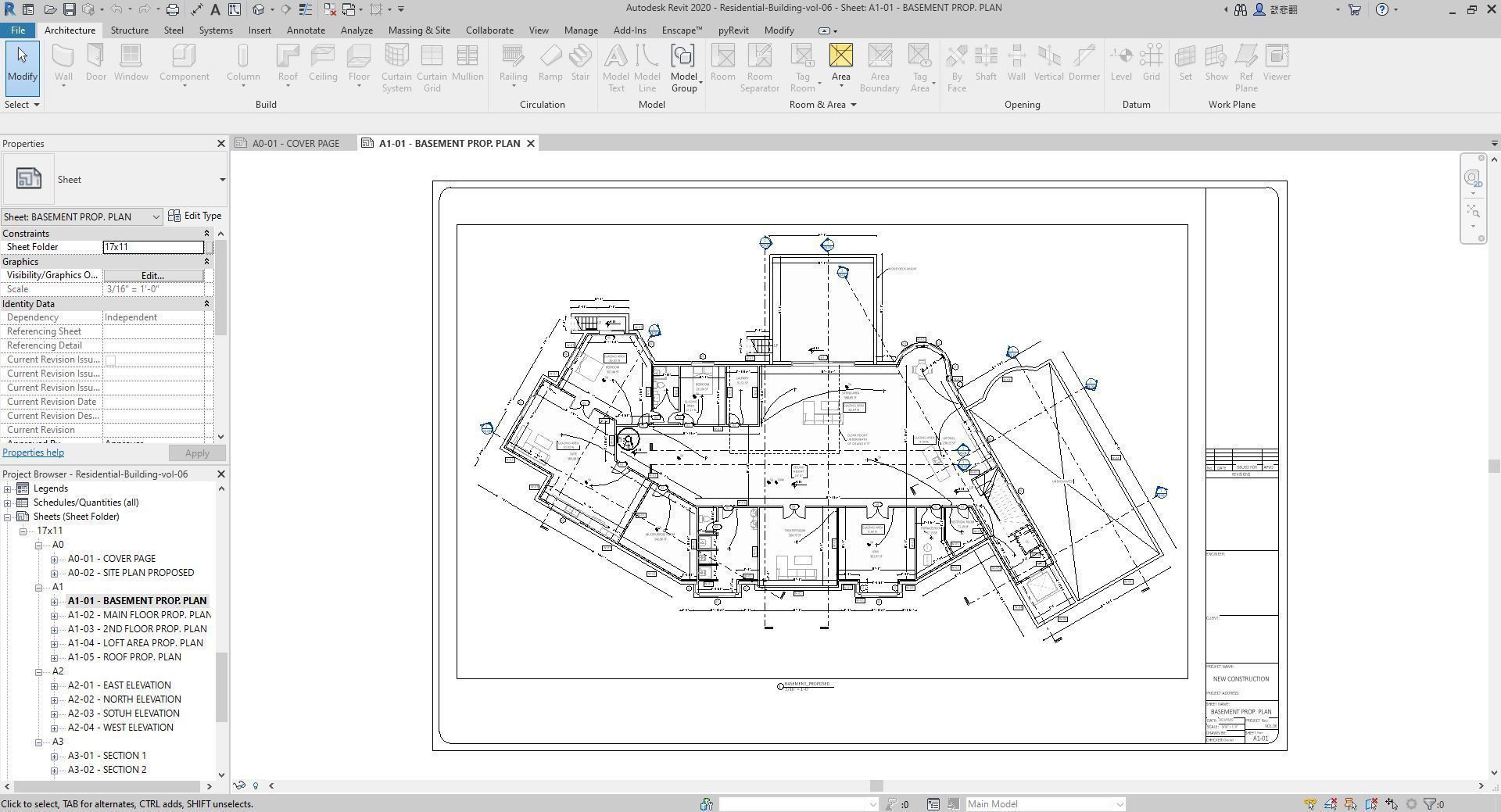Open the Structure ribbon tab
This screenshot has width=1501, height=812.
(130, 30)
